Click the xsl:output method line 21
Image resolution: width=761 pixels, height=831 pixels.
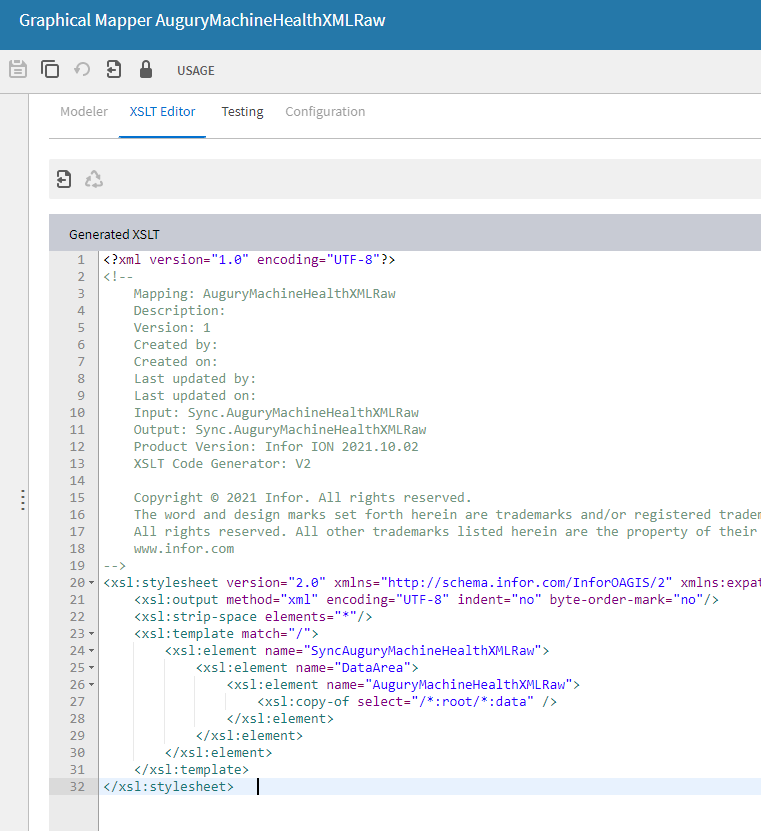pos(426,599)
